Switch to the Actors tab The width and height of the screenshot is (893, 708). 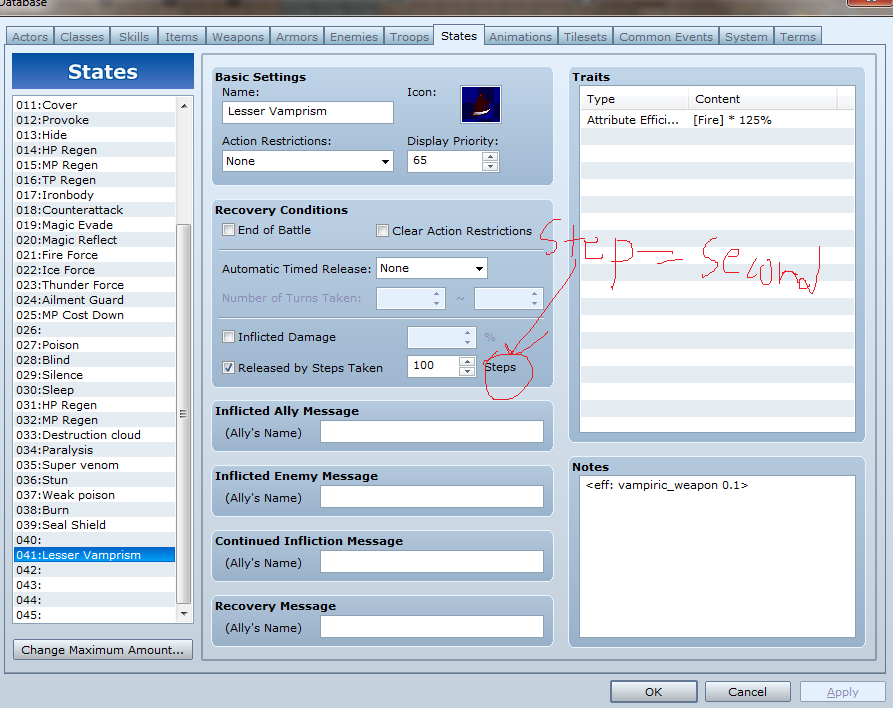(30, 36)
